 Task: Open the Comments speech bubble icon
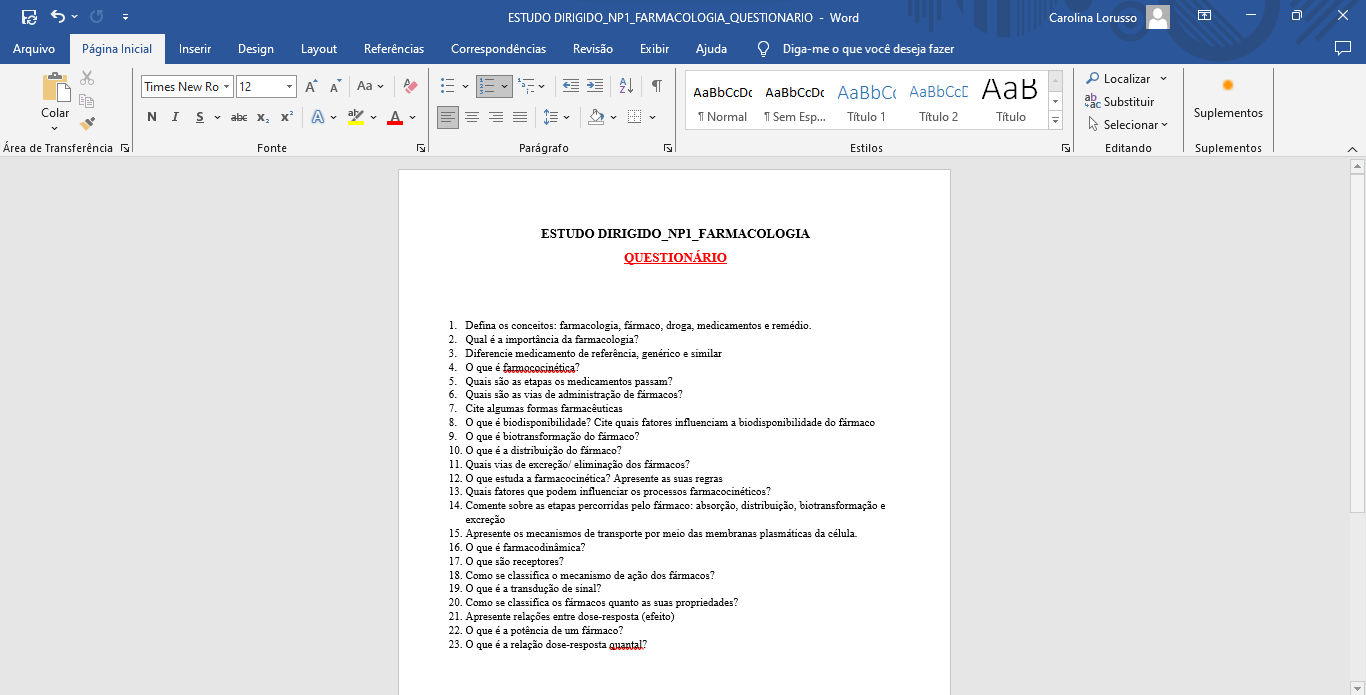[1343, 48]
